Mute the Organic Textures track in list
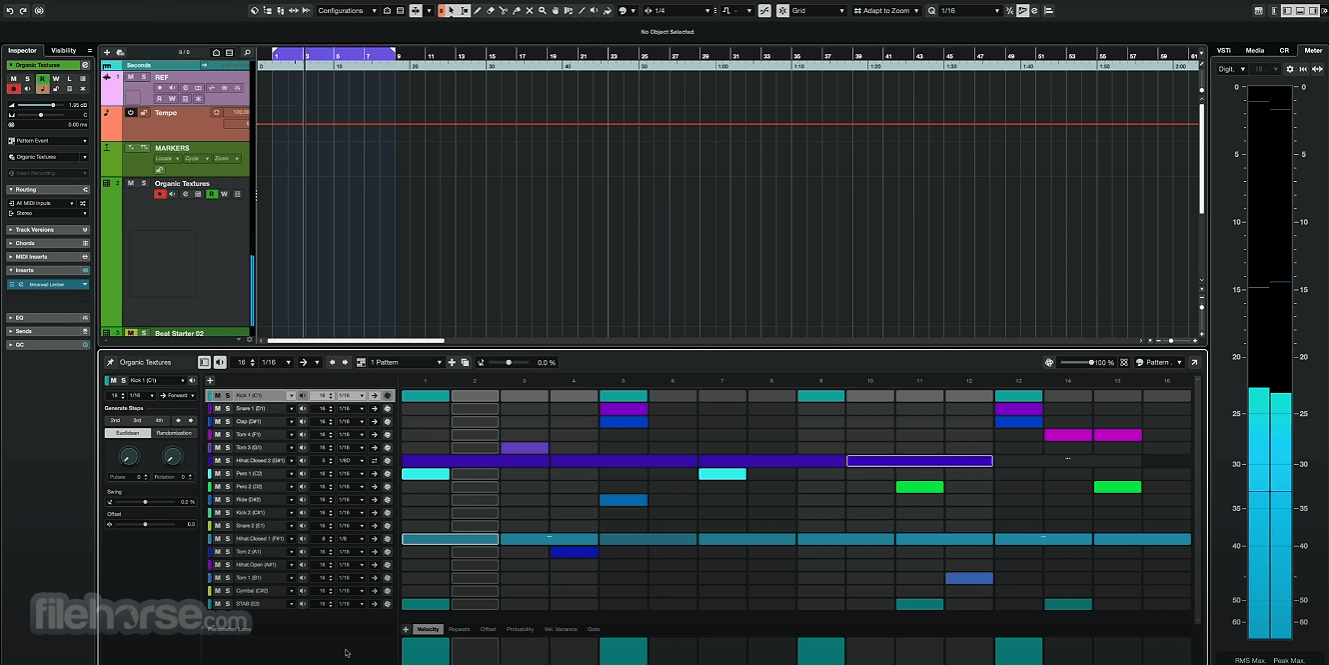This screenshot has width=1329, height=665. pos(131,183)
